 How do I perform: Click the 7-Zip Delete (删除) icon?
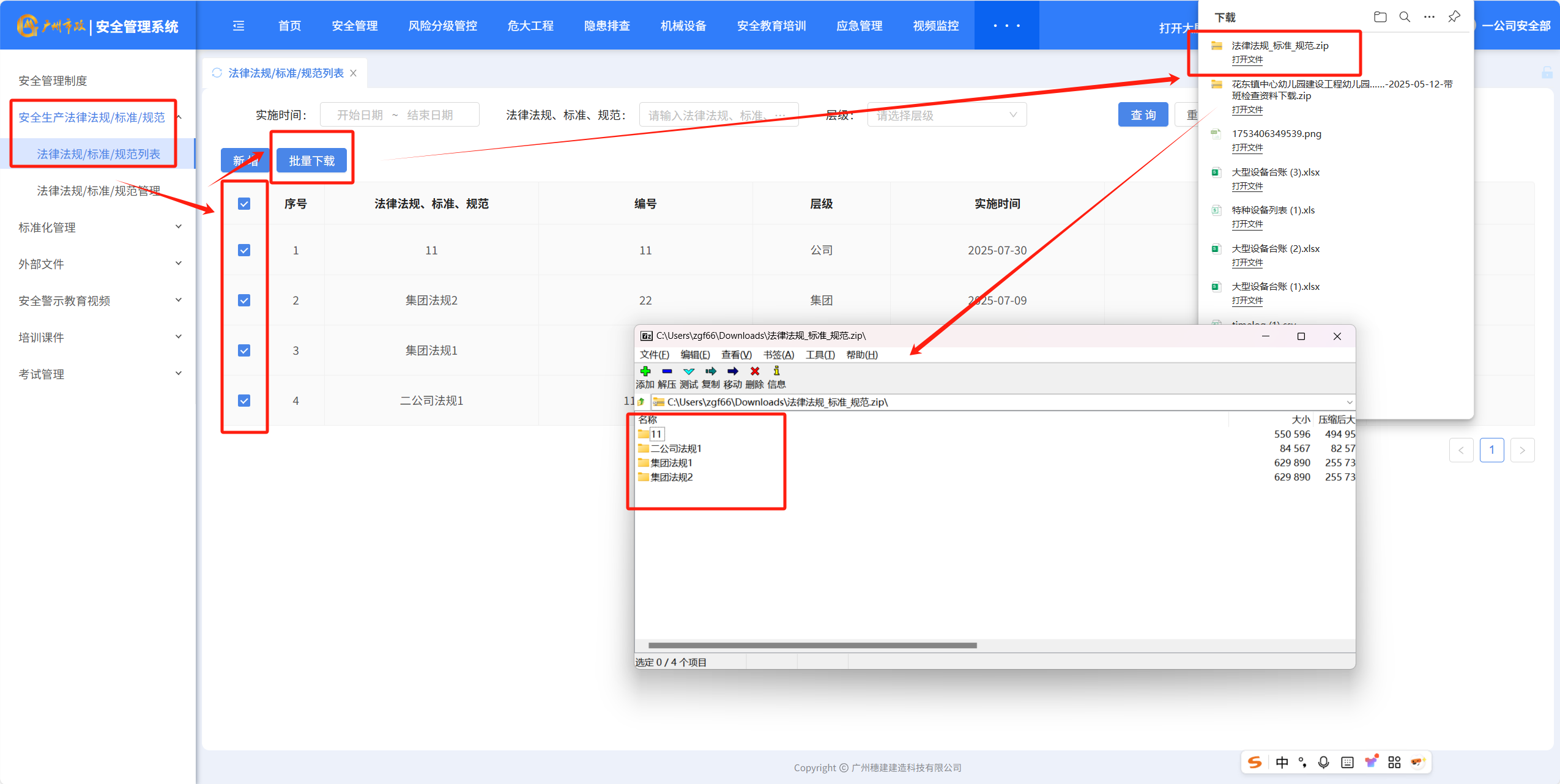click(755, 371)
